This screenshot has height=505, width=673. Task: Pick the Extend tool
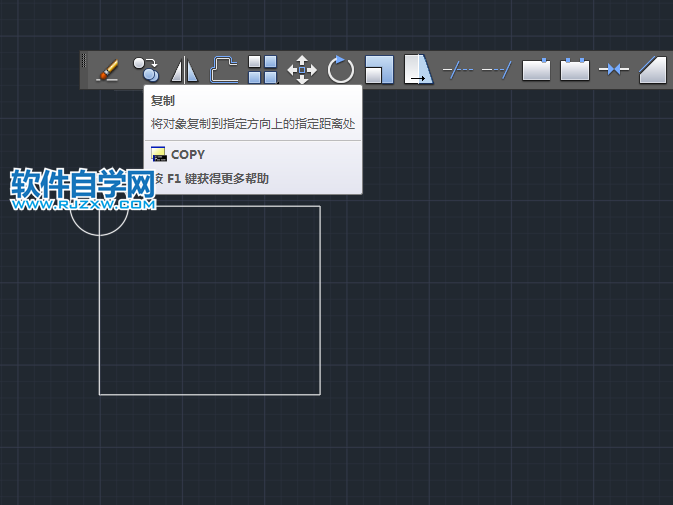point(496,69)
